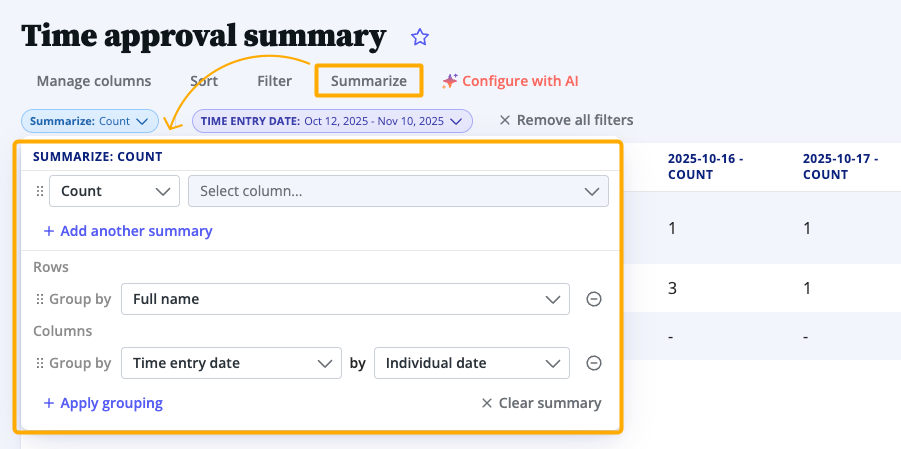Expand the Full name group-by dropdown
This screenshot has height=449, width=901.
pyautogui.click(x=345, y=299)
